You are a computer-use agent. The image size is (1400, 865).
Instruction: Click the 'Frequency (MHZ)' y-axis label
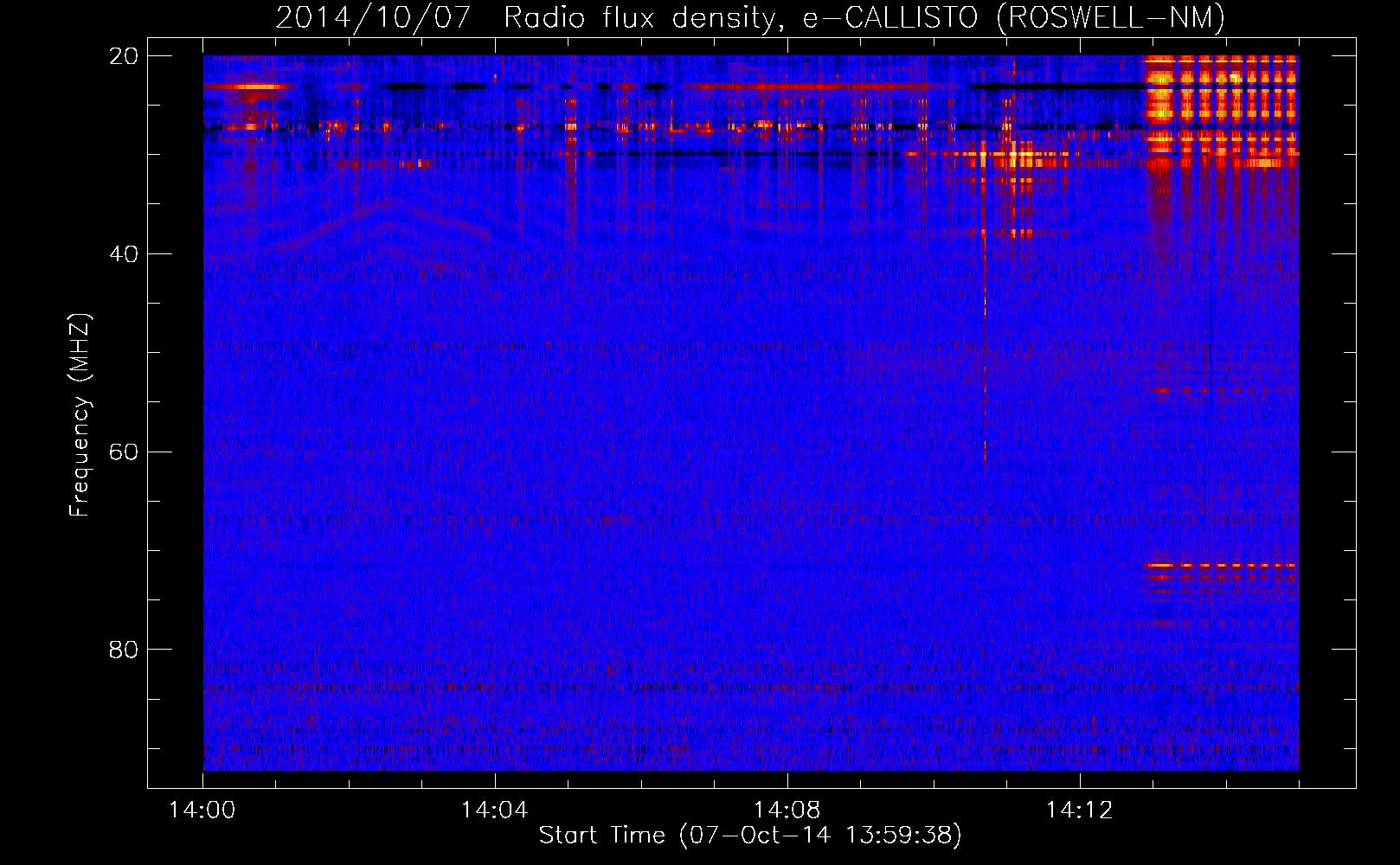(80, 415)
